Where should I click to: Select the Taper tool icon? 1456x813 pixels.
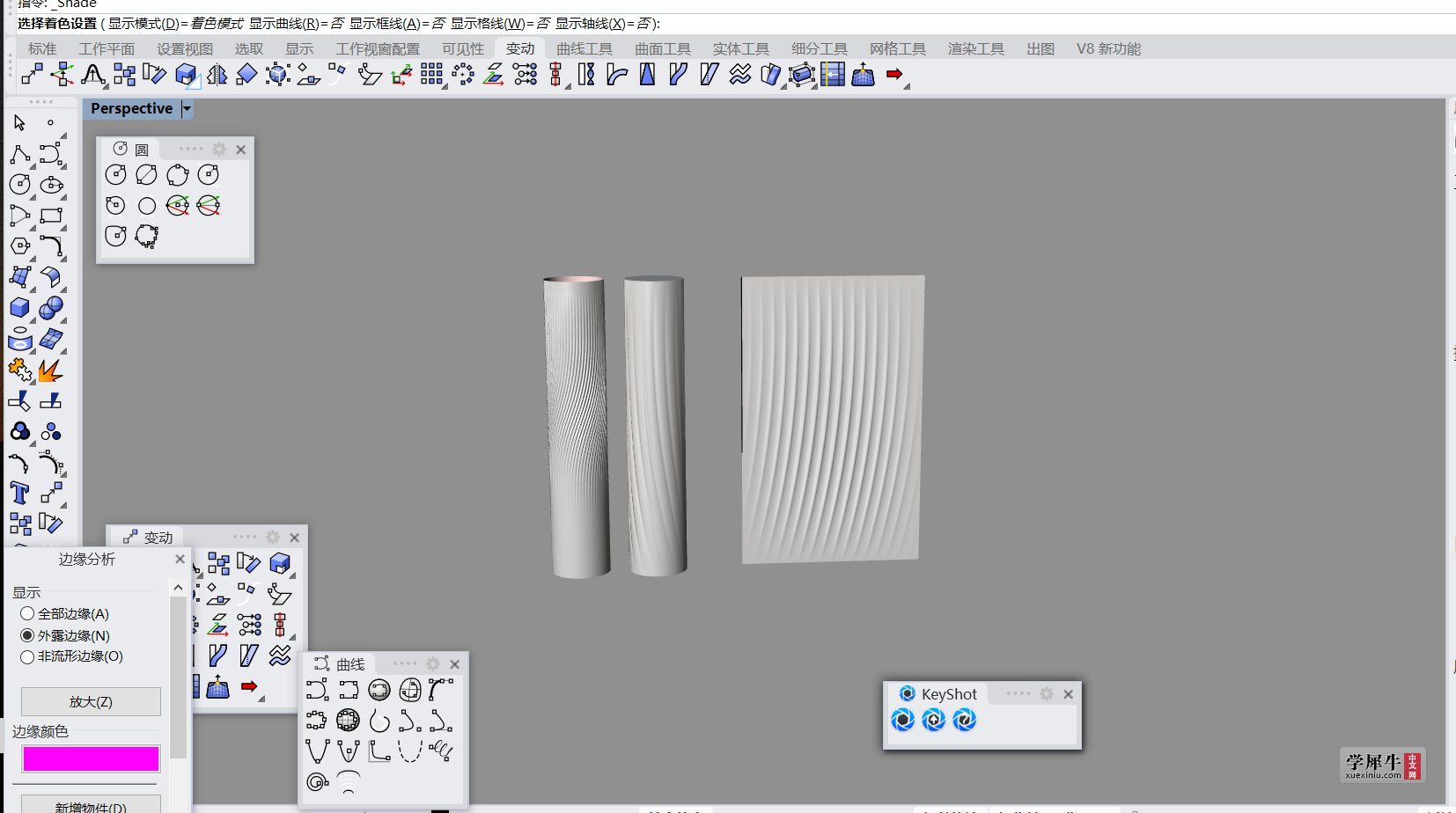pos(647,75)
